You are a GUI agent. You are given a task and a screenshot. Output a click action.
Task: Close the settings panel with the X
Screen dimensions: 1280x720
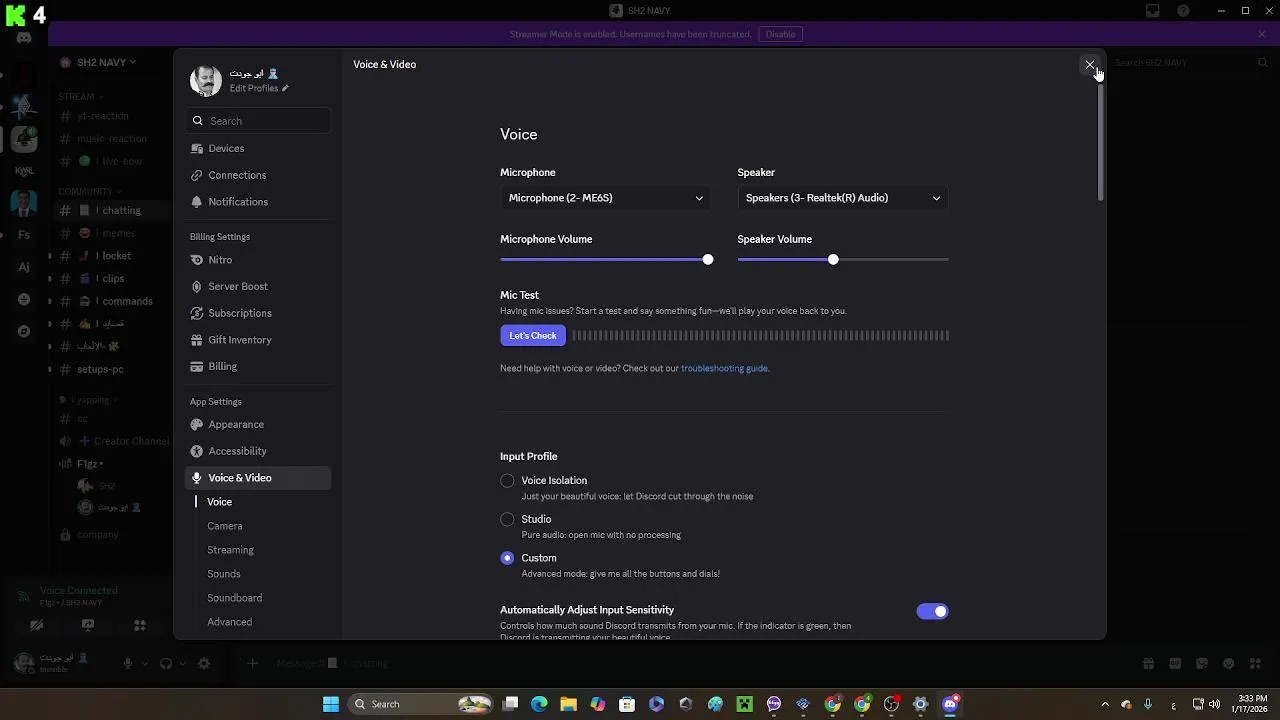[x=1090, y=65]
